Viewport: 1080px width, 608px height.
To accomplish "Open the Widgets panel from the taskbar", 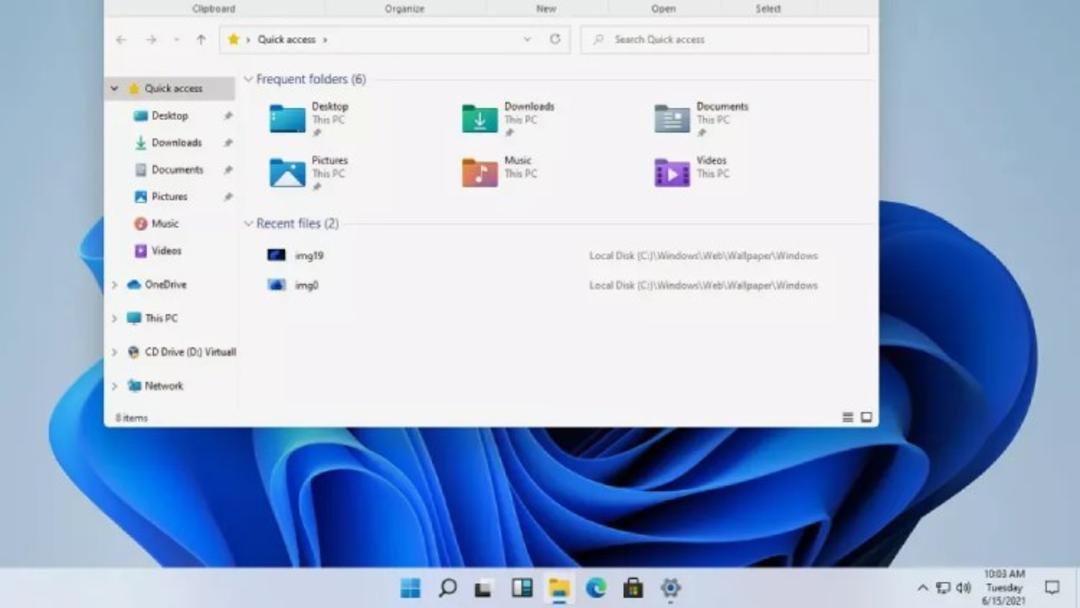I will click(522, 588).
